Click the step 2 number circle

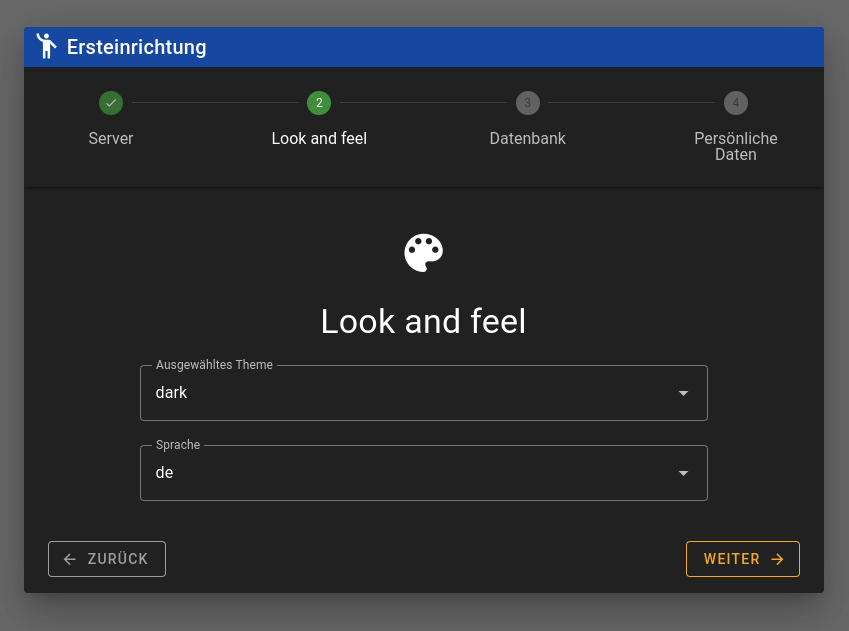pos(319,102)
